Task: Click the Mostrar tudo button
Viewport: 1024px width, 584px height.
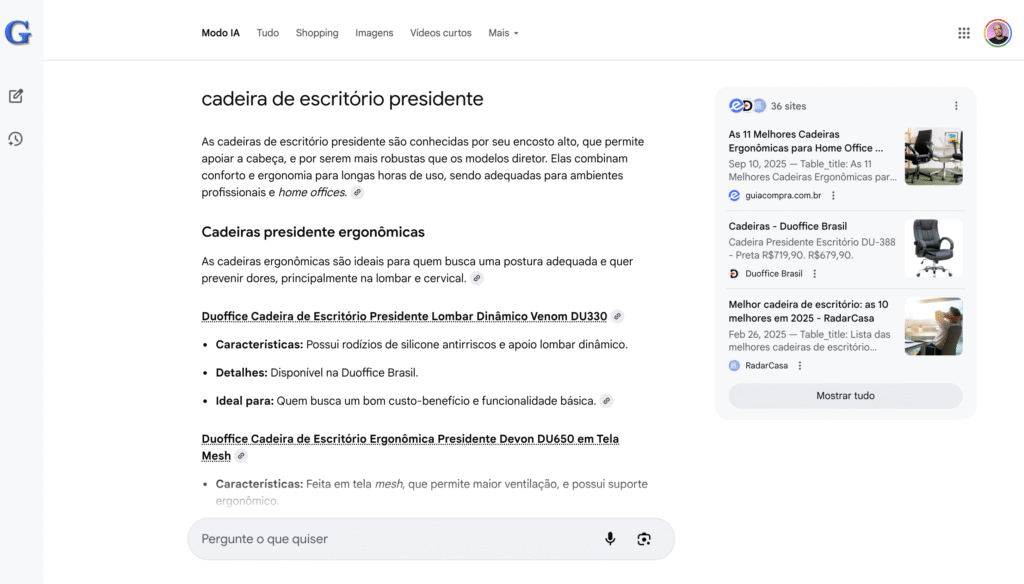Action: (845, 396)
